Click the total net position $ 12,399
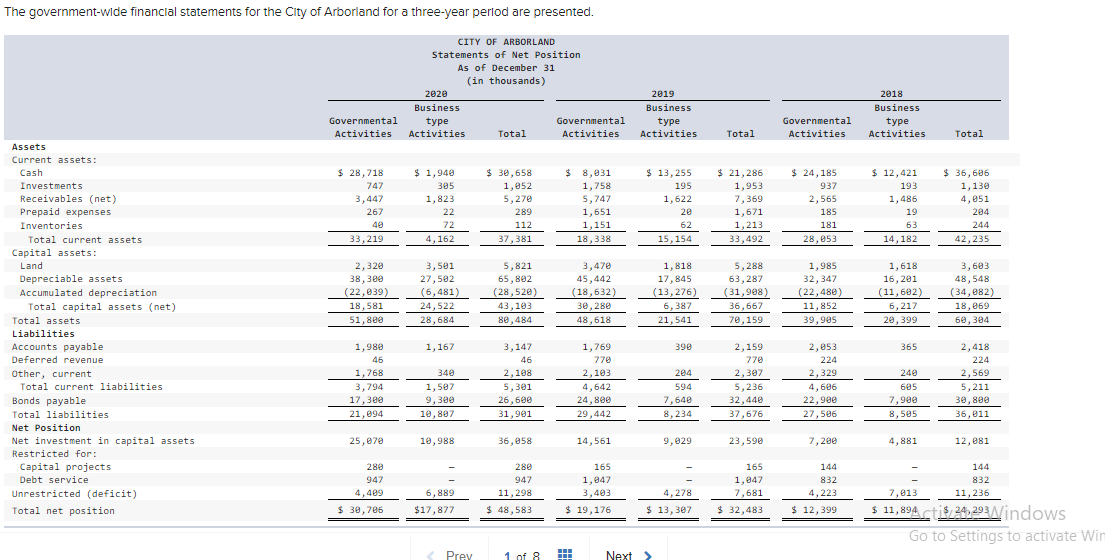The height and width of the screenshot is (560, 1105). coord(814,510)
